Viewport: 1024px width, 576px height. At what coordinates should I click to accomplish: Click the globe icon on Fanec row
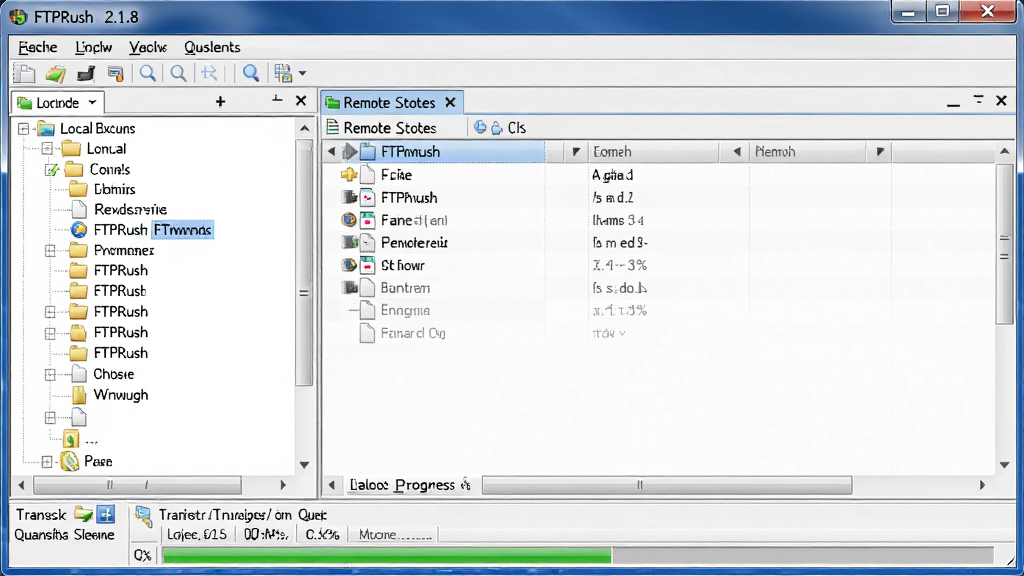[349, 220]
